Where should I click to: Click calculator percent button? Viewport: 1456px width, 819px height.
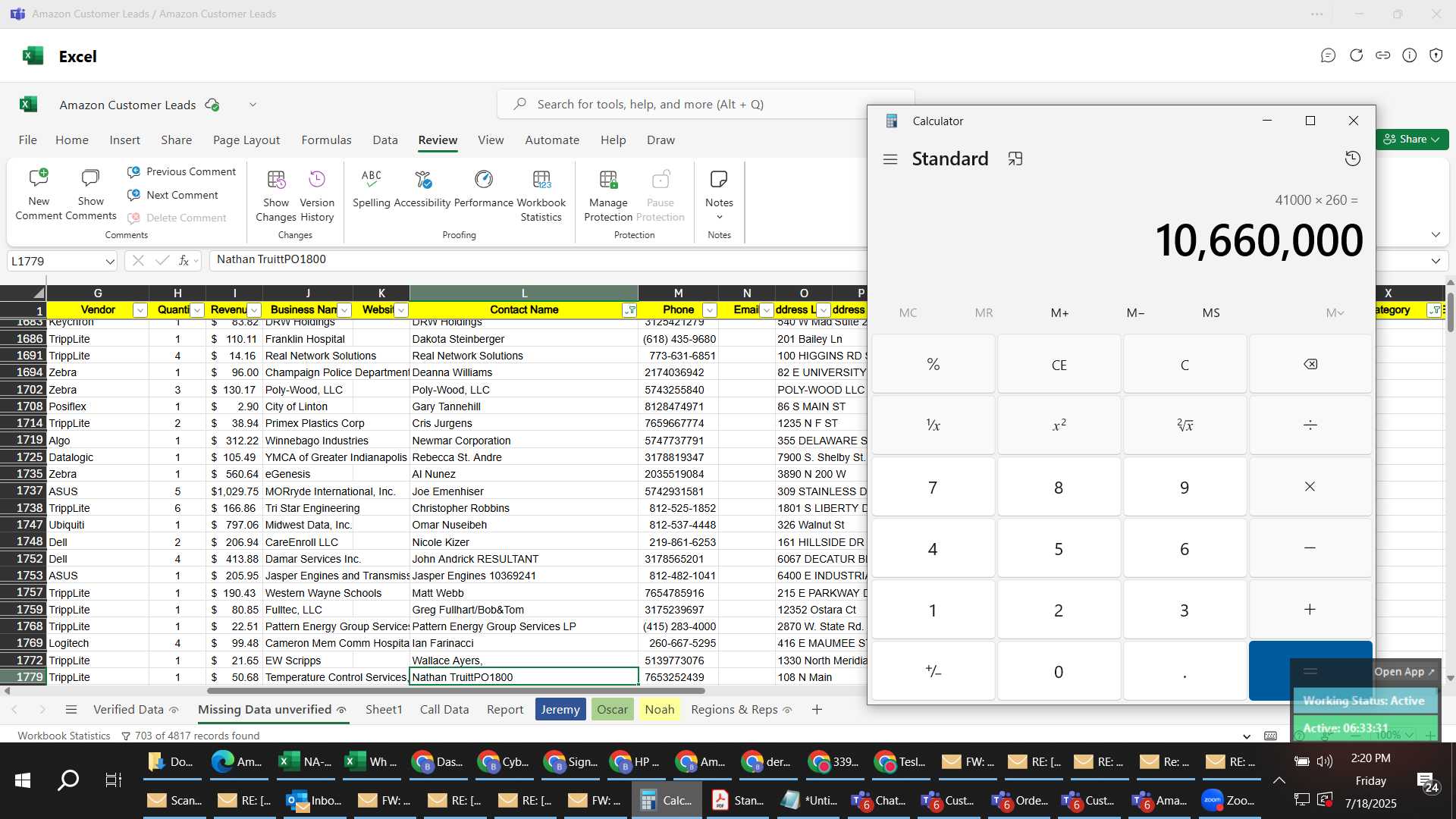(x=933, y=365)
